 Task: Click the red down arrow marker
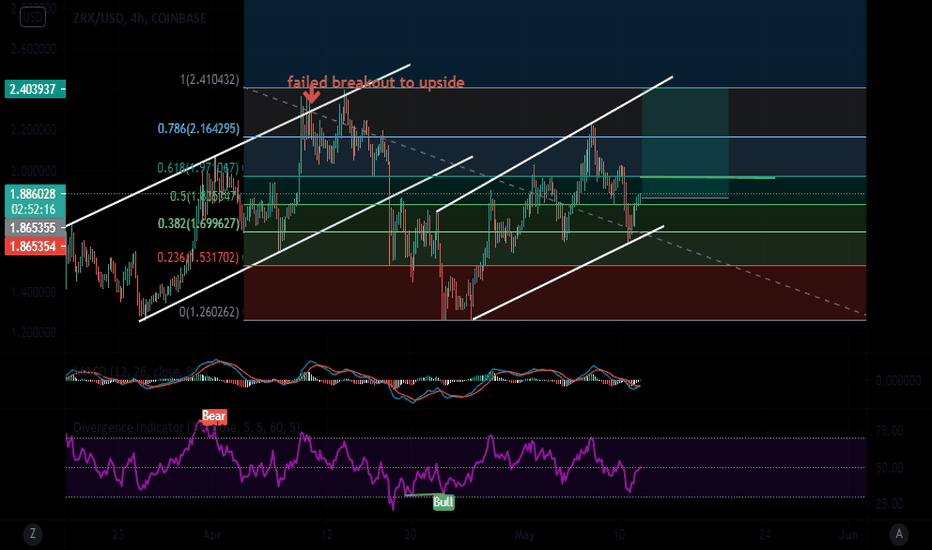[x=311, y=95]
